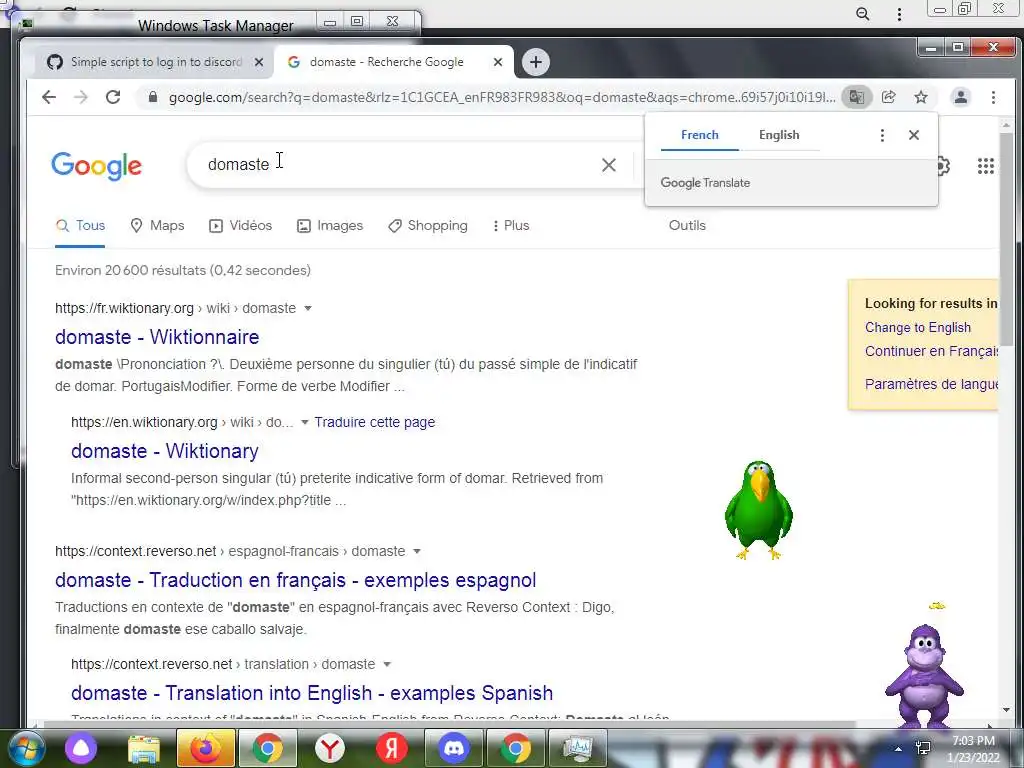Expand dropdown arrow after espagnol-francais › domaste

(417, 552)
